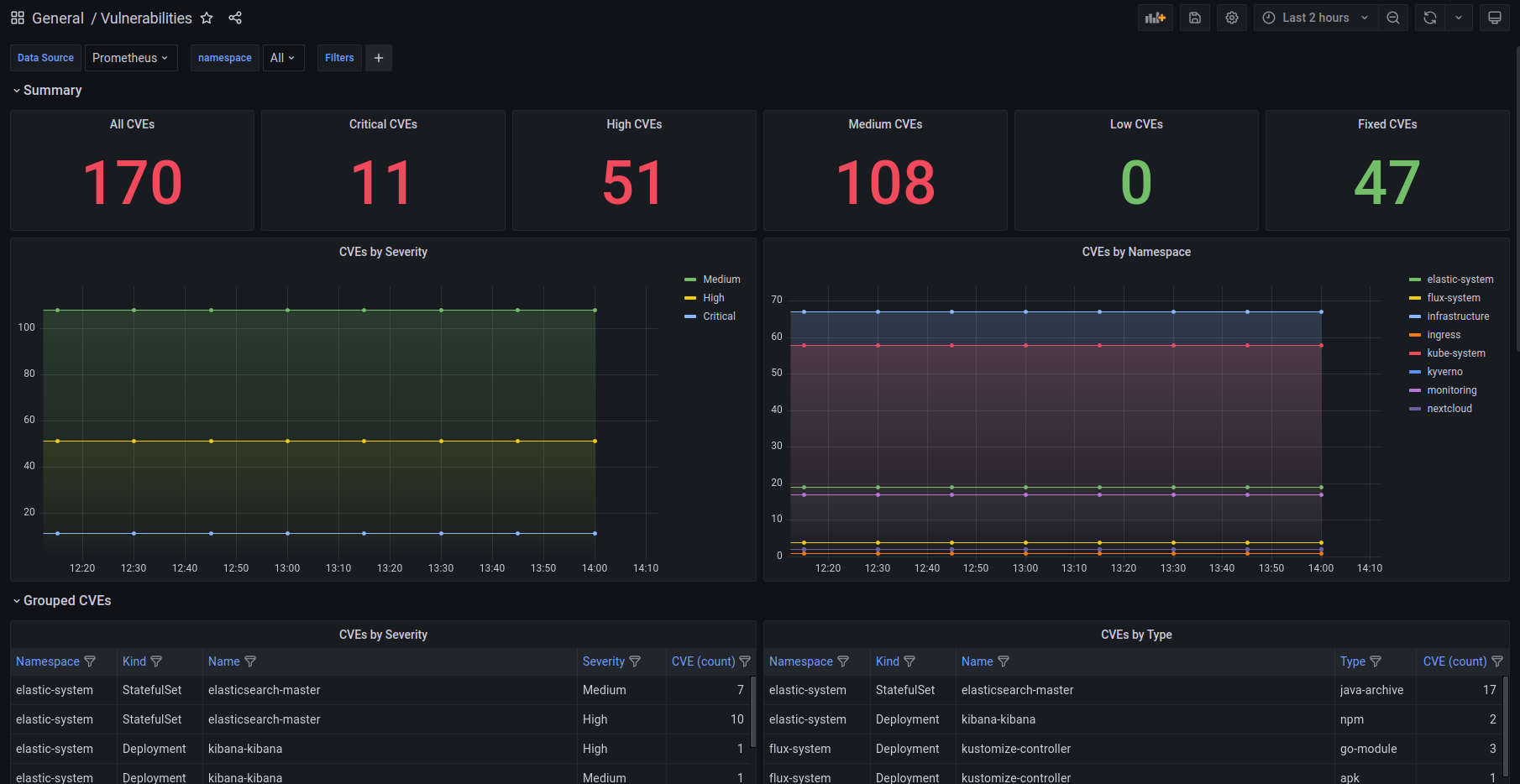Open the dashboard search grid icon
Viewport: 1520px width, 784px height.
tap(18, 18)
